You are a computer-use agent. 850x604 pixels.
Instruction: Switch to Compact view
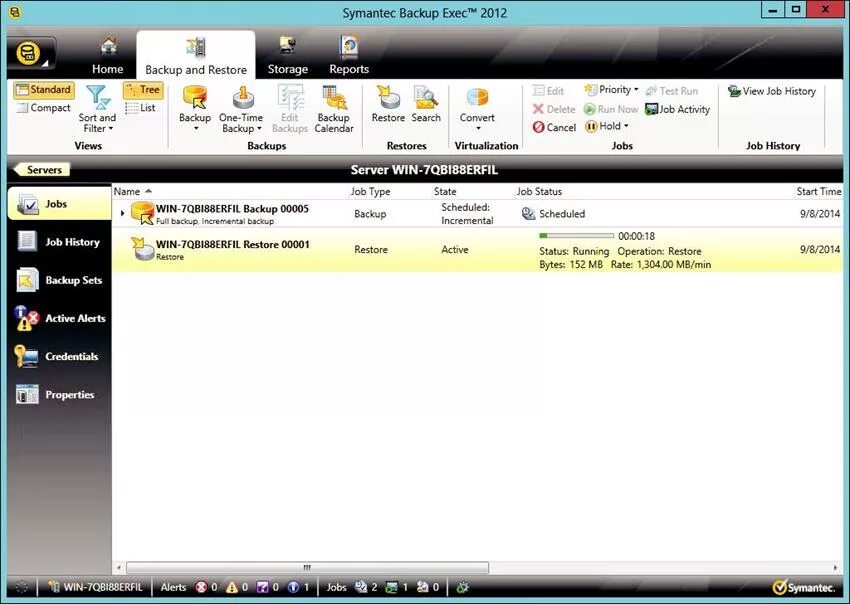(44, 107)
